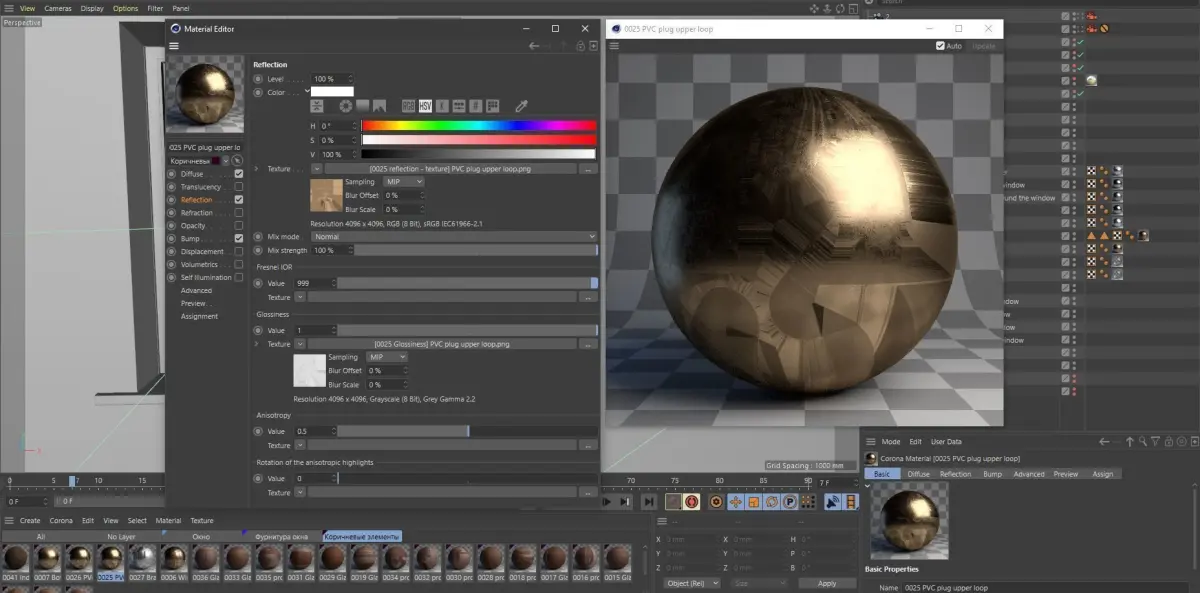Enable the Translucency channel checkbox
This screenshot has height=593, width=1200.
[x=239, y=187]
